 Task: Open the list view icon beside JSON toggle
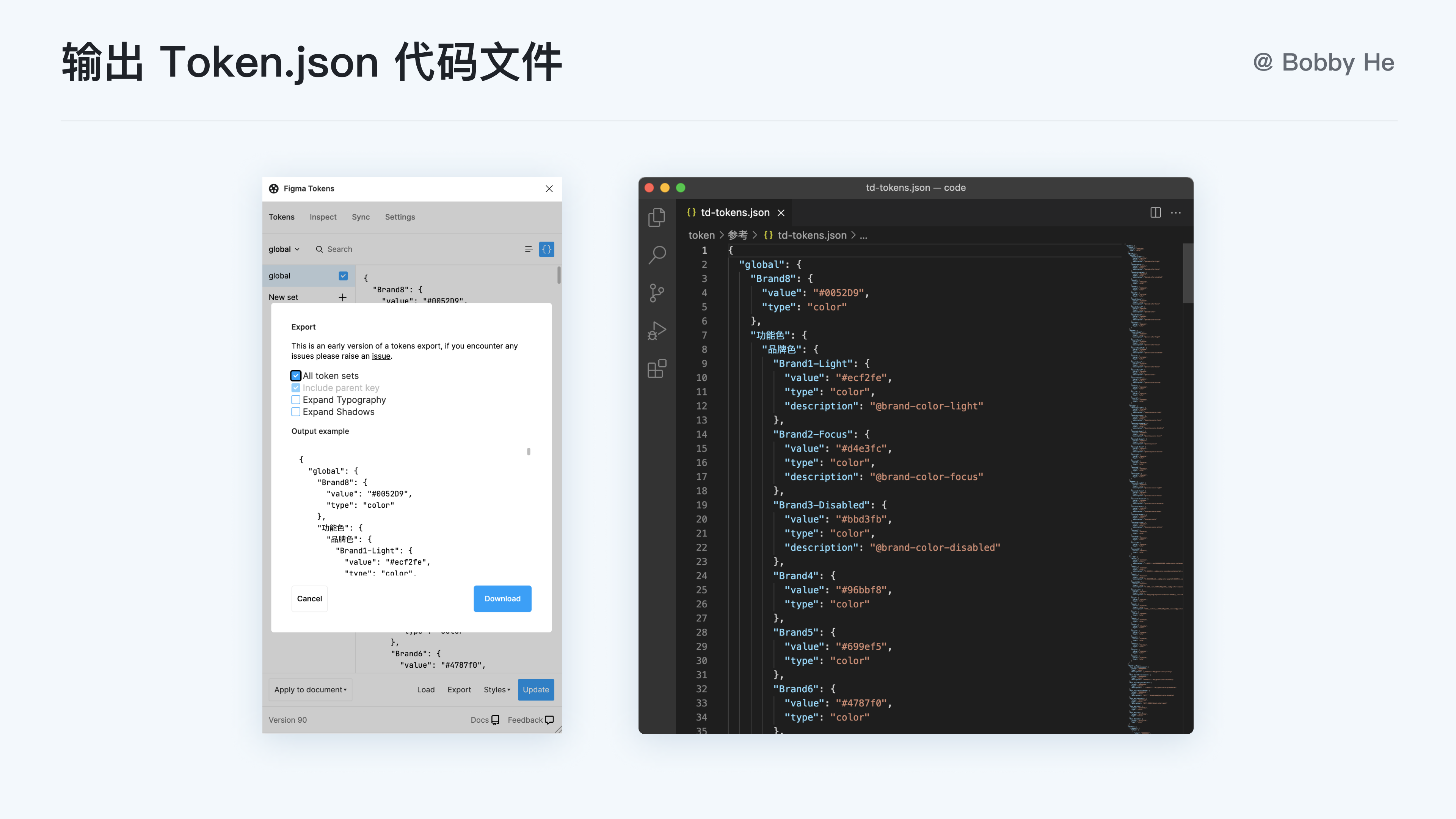tap(529, 249)
